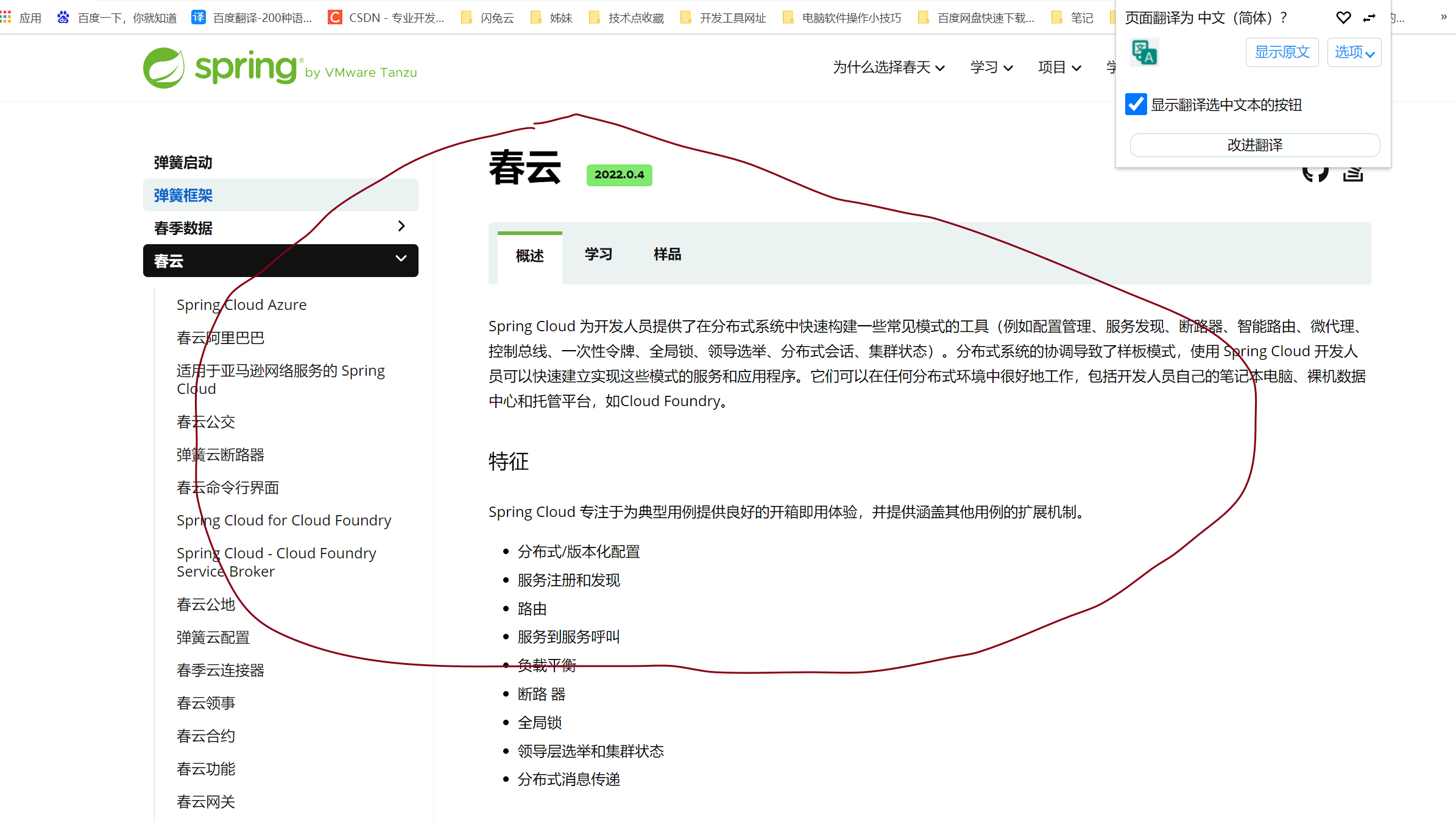Click the CSDN bookmark icon
Viewport: 1456px width, 822px height.
click(x=334, y=17)
